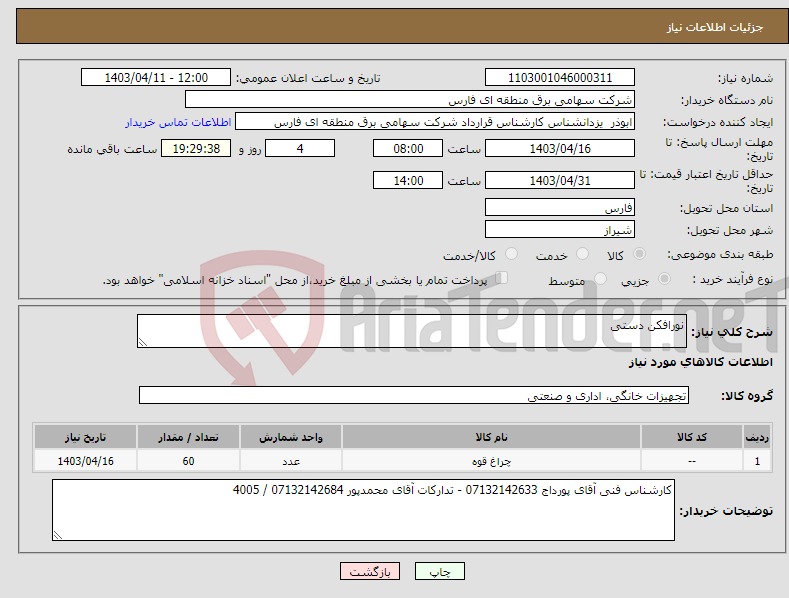Click the چاپ print button
The image size is (789, 598).
[x=440, y=572]
